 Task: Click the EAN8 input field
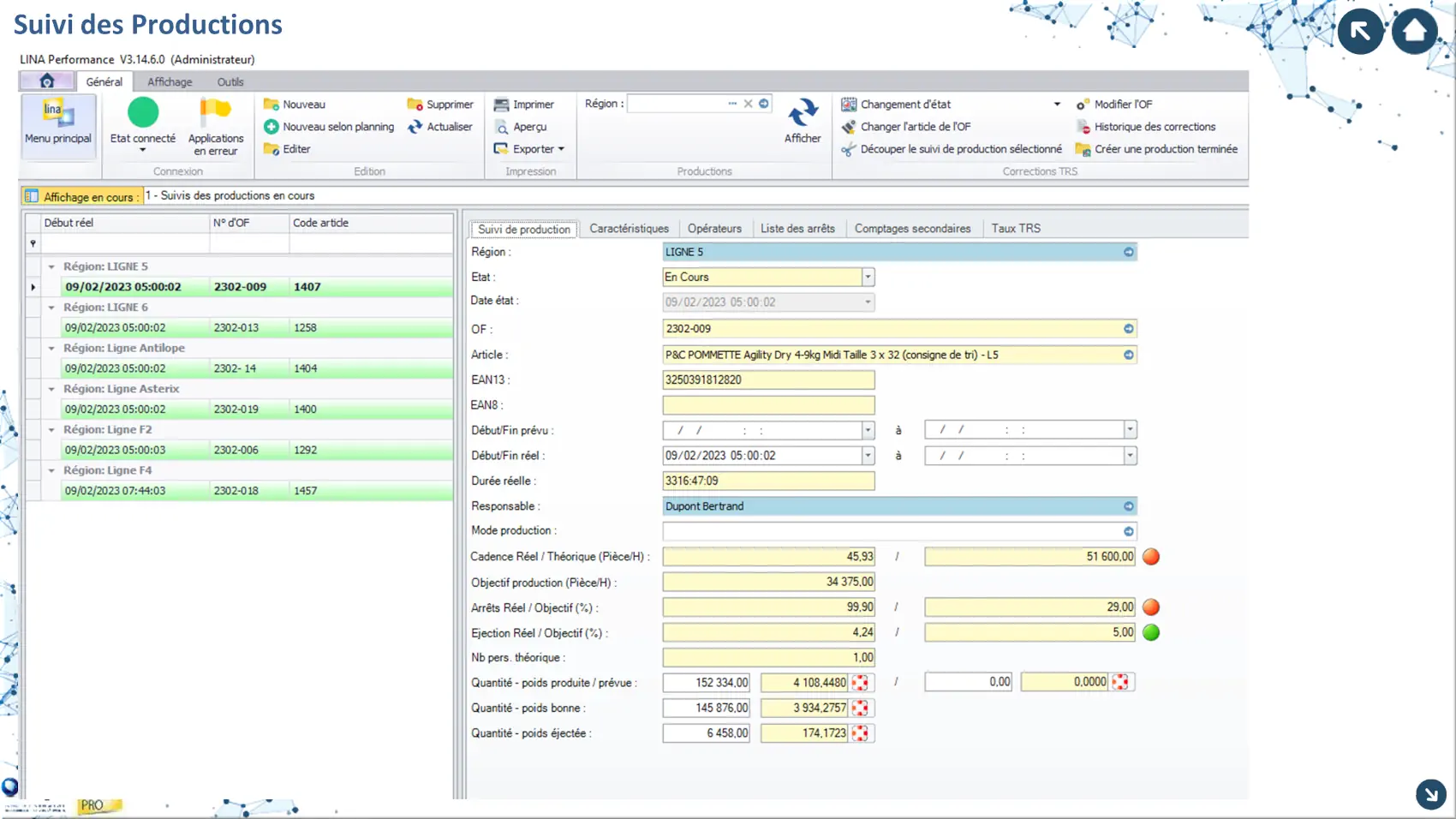(768, 405)
